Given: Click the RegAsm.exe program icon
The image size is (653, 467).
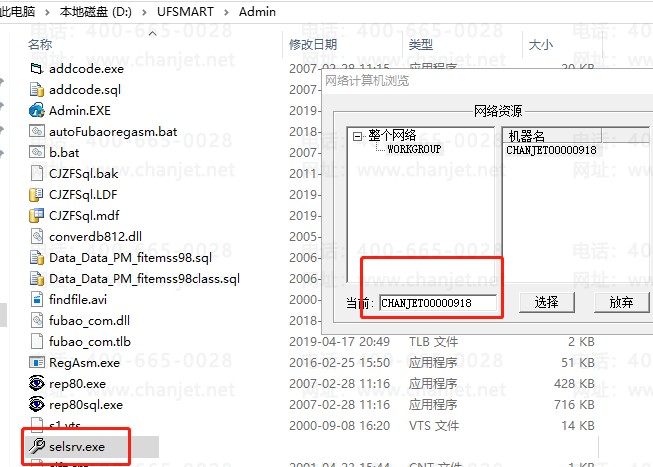Looking at the screenshot, I should [37, 362].
